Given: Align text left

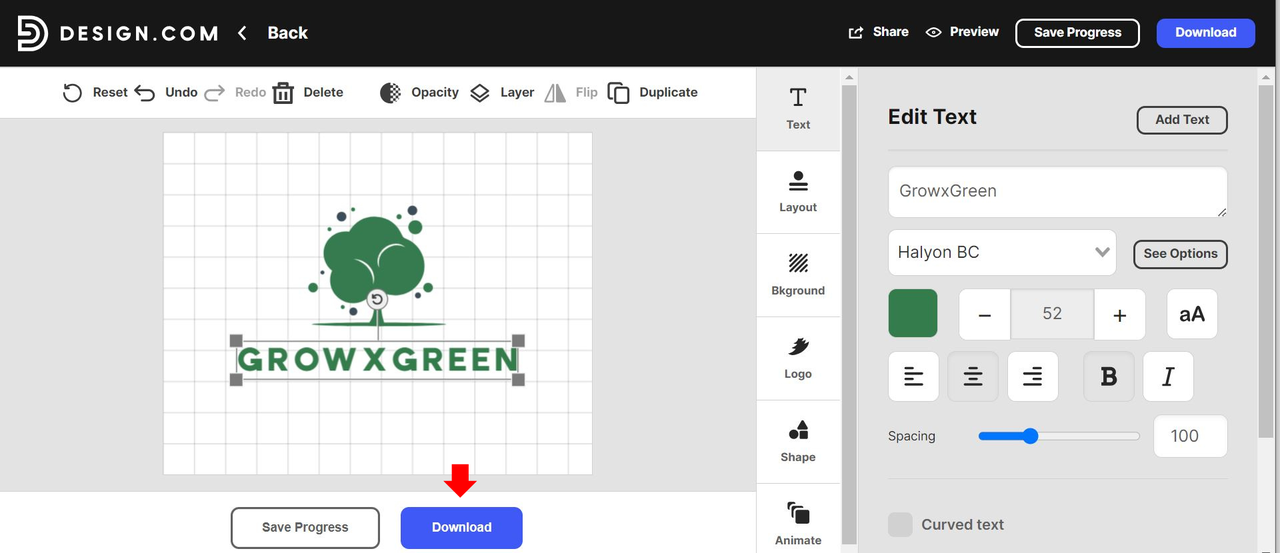Looking at the screenshot, I should [x=914, y=377].
